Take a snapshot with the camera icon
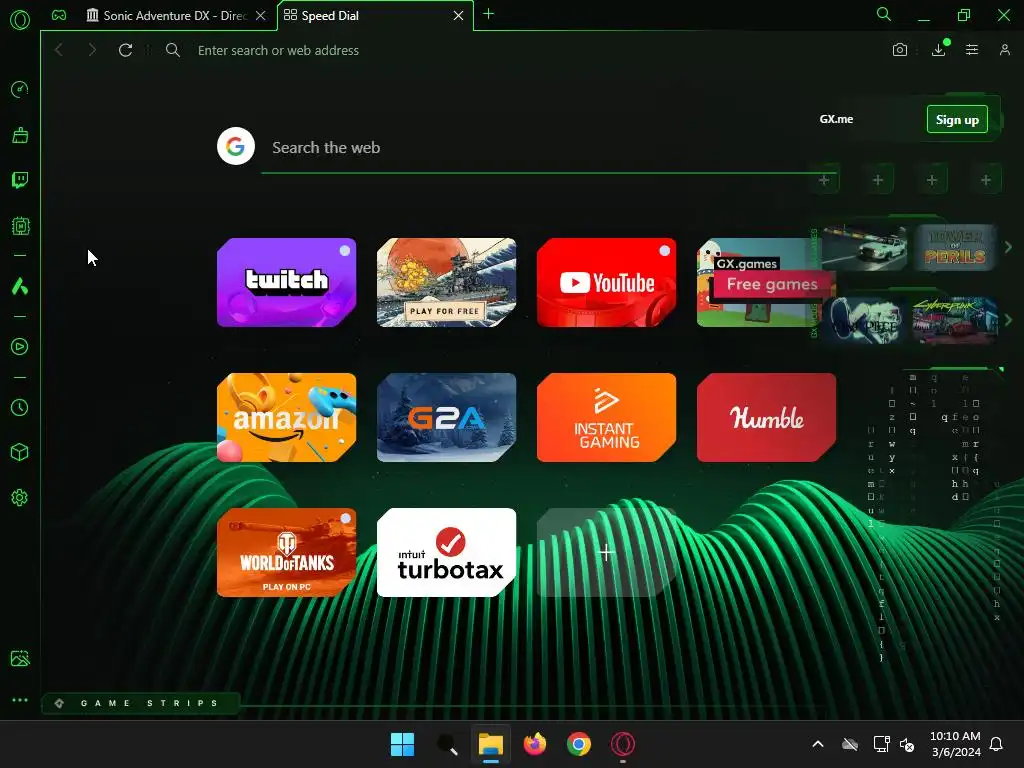This screenshot has height=768, width=1024. click(900, 50)
